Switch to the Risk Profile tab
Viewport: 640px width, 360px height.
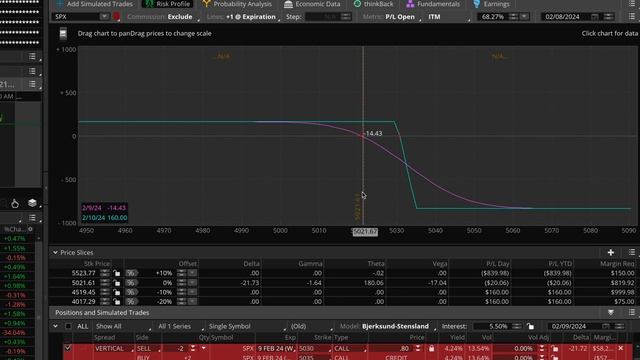pos(168,4)
